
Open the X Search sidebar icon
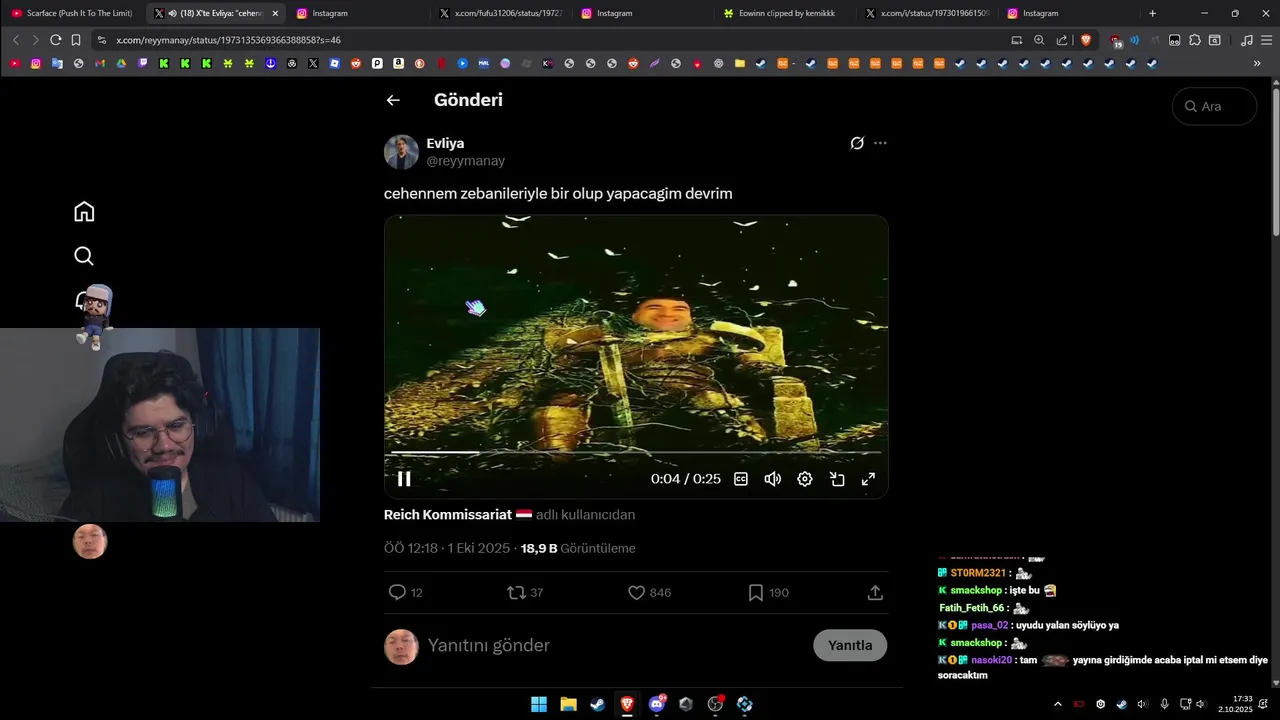pyautogui.click(x=84, y=256)
